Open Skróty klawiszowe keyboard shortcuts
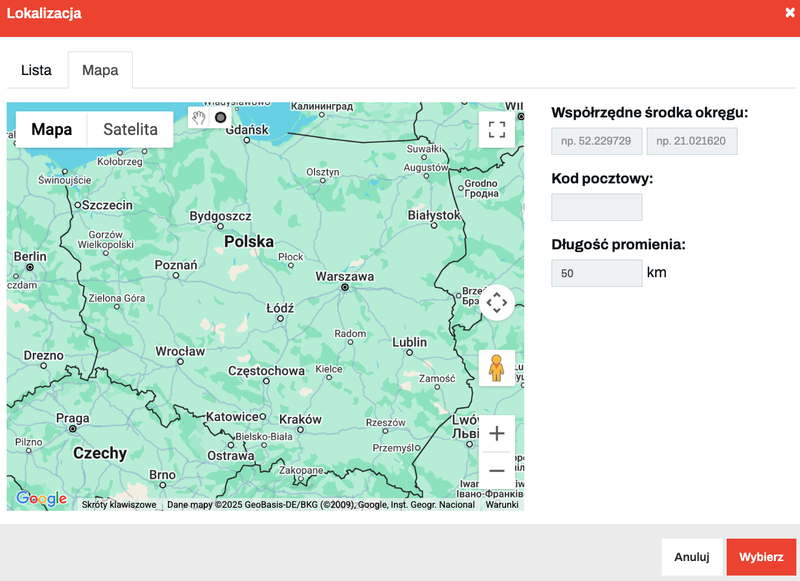Screen dimensions: 800x581 pyautogui.click(x=119, y=505)
